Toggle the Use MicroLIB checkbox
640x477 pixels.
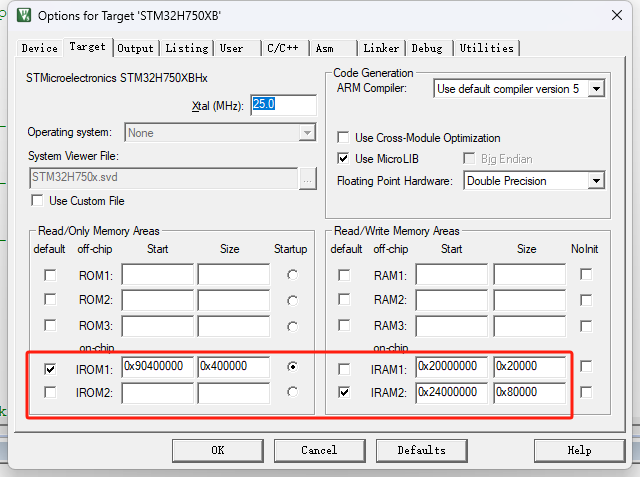click(x=343, y=159)
